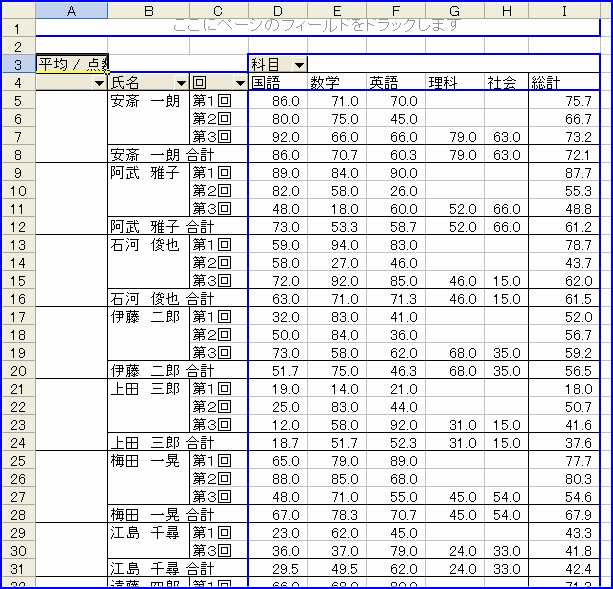613x589 pixels.
Task: Select the 阿武 雅子 合計 subtotal label
Action: [x=178, y=226]
